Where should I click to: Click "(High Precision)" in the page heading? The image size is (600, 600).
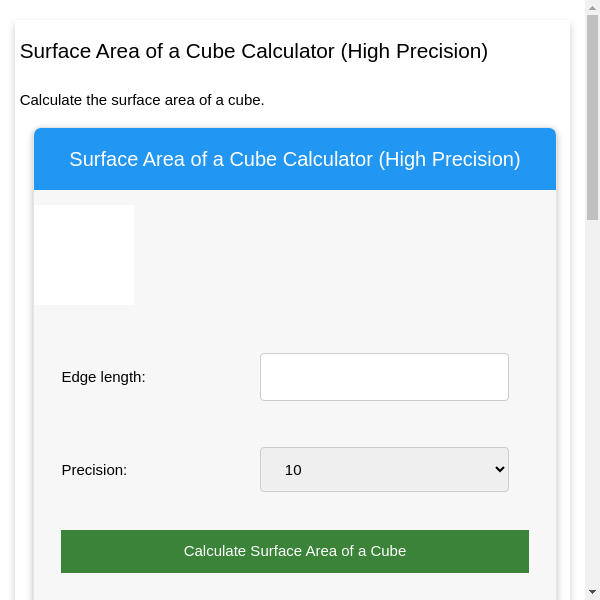click(414, 51)
